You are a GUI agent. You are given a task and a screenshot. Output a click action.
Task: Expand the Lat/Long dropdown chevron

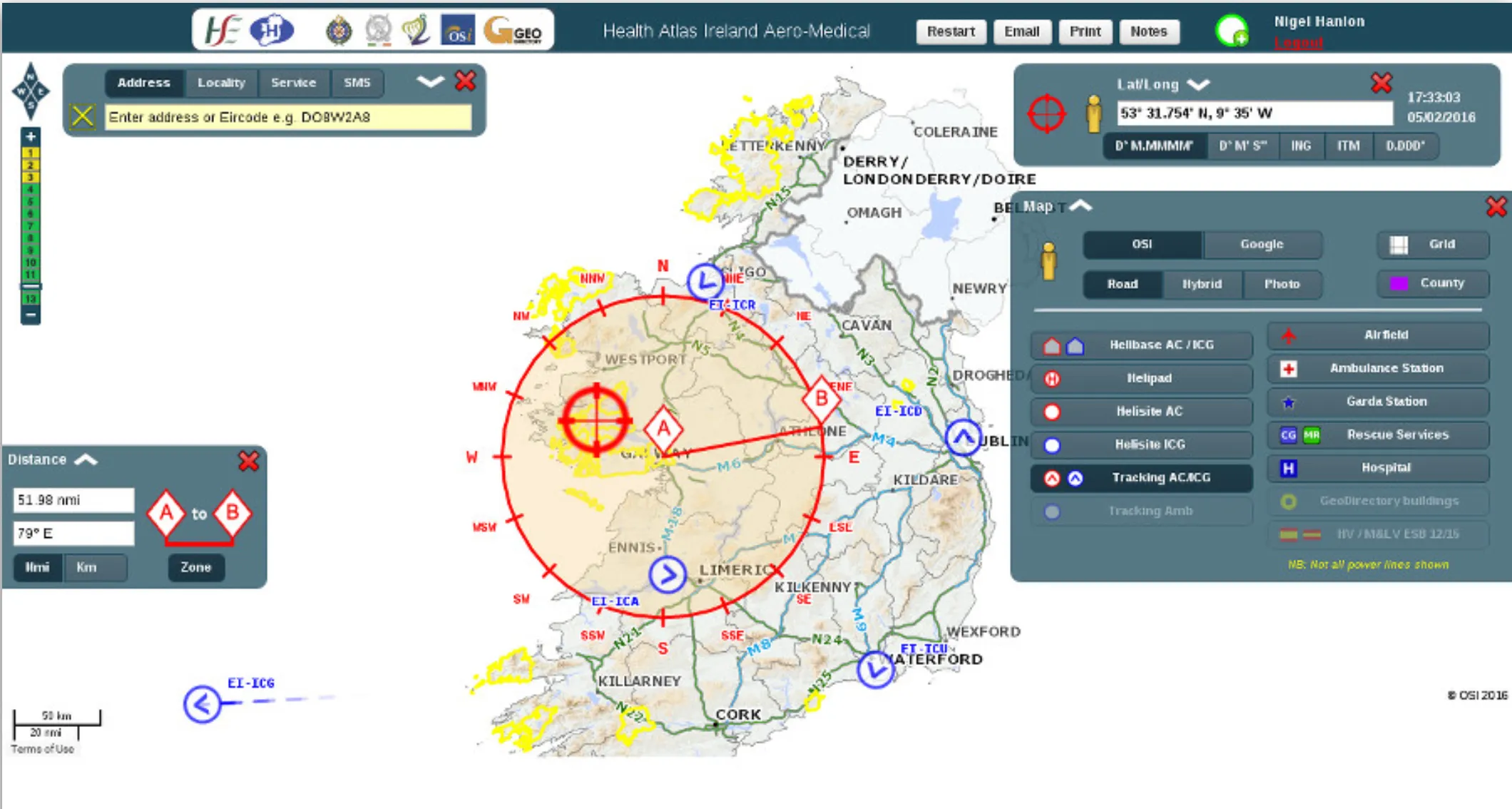pyautogui.click(x=1198, y=84)
